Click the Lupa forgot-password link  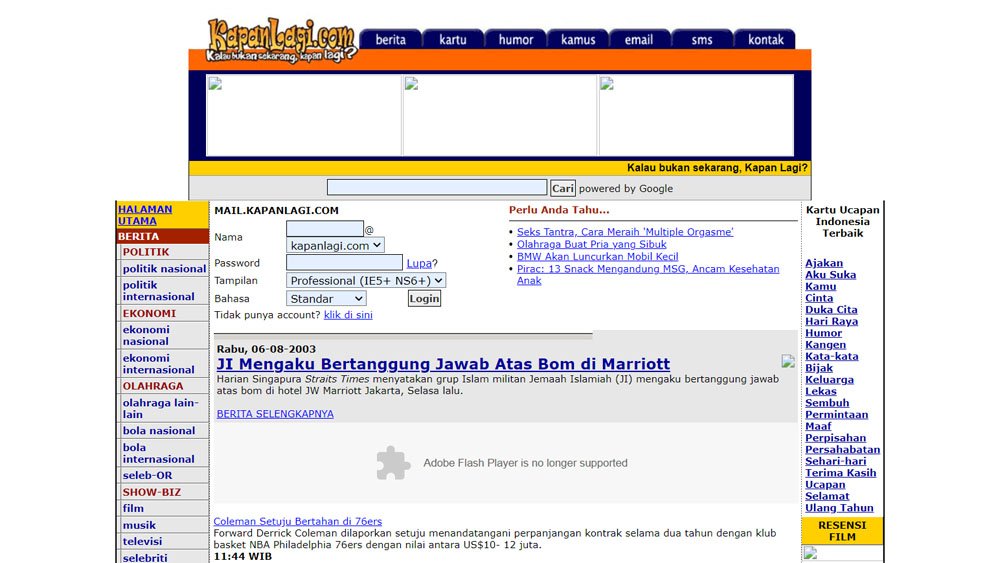(419, 263)
